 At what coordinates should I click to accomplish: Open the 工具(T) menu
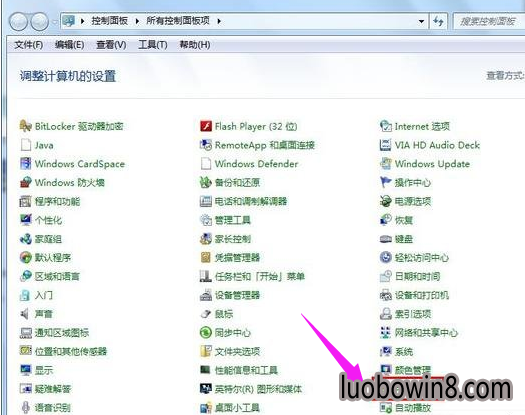coord(153,45)
